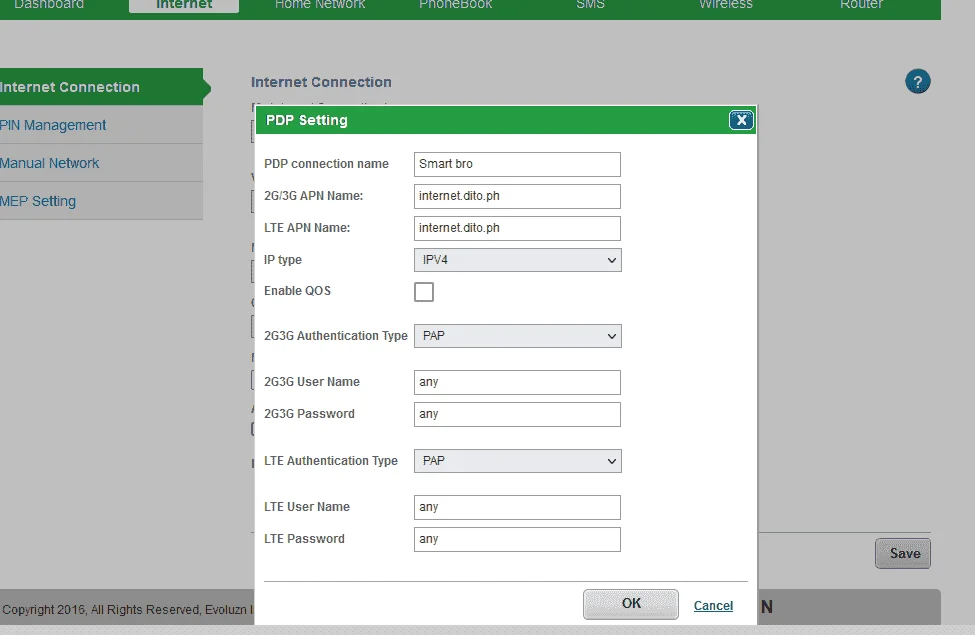Screen dimensions: 975x635
Task: Open Manual Network in sidebar
Action: click(101, 163)
